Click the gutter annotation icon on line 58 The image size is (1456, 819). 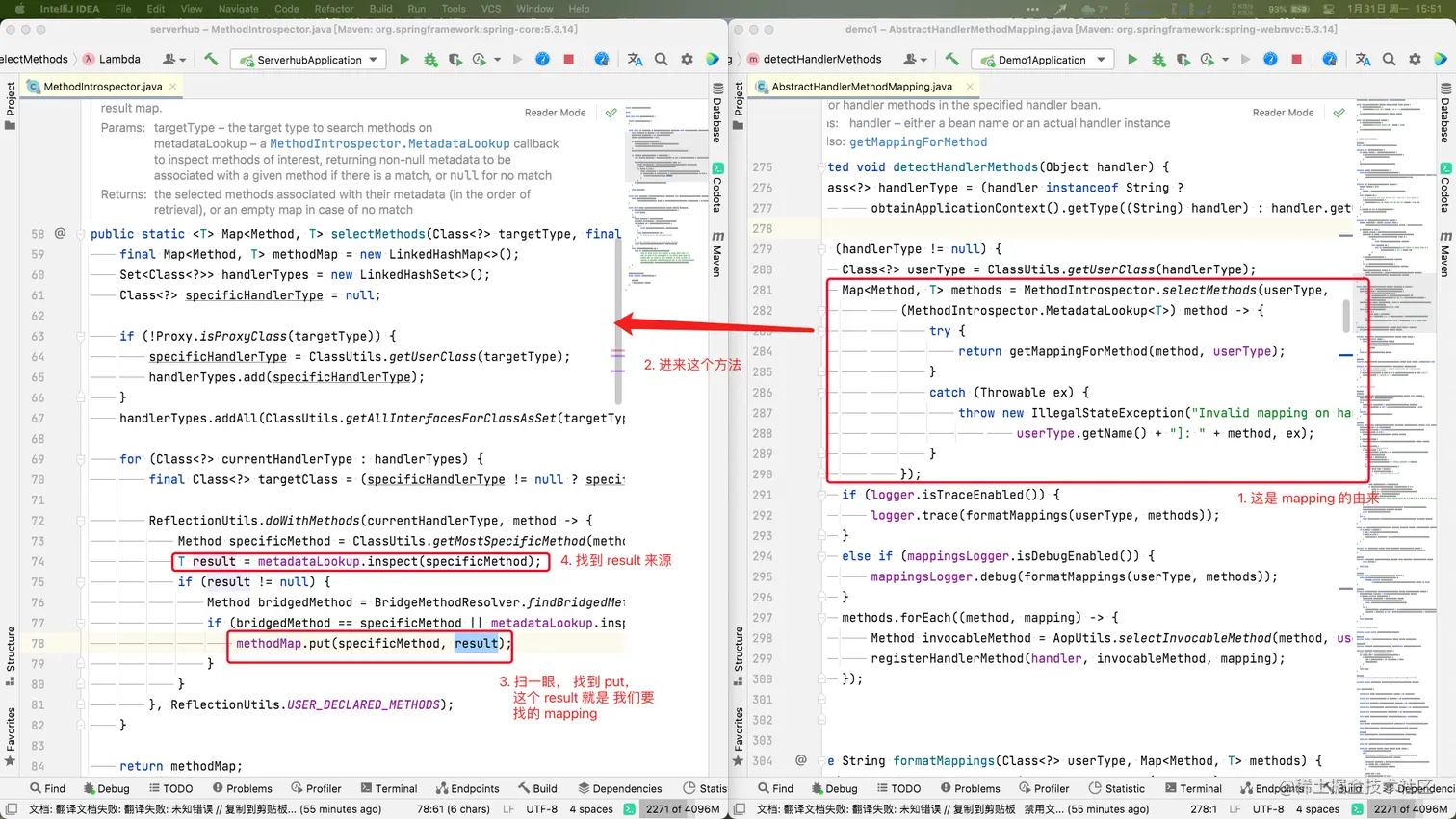click(60, 233)
